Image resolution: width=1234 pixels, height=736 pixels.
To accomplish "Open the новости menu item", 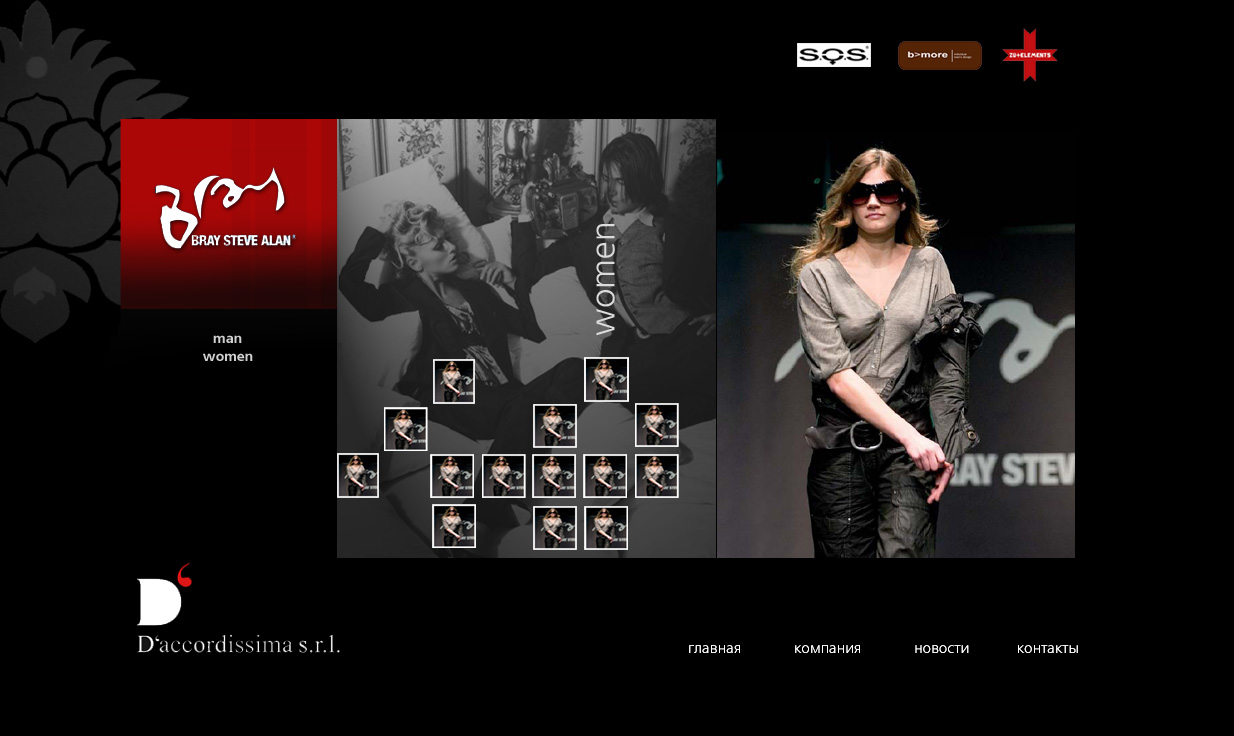I will (941, 648).
